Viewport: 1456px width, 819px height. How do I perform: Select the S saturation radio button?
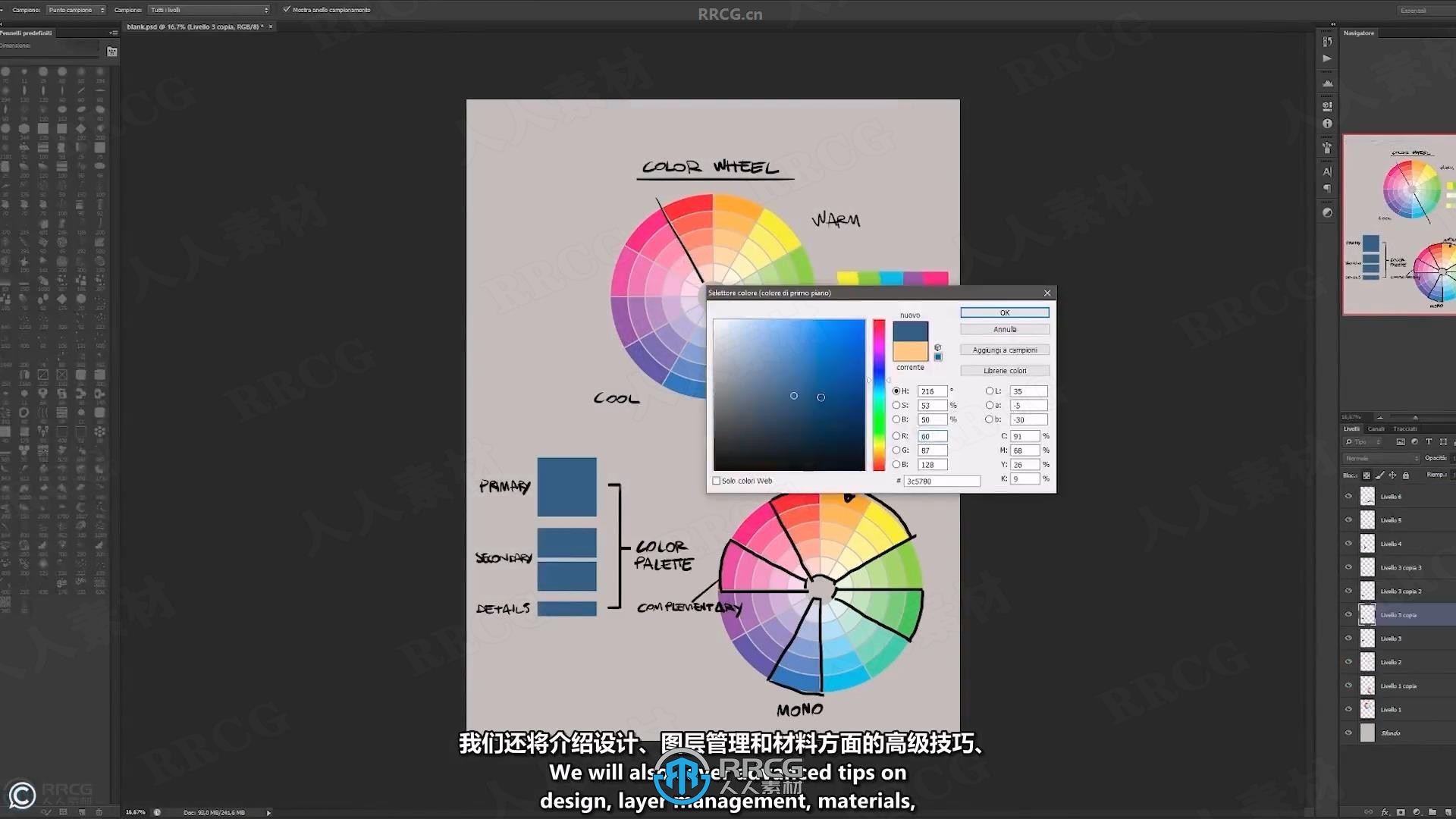tap(896, 406)
